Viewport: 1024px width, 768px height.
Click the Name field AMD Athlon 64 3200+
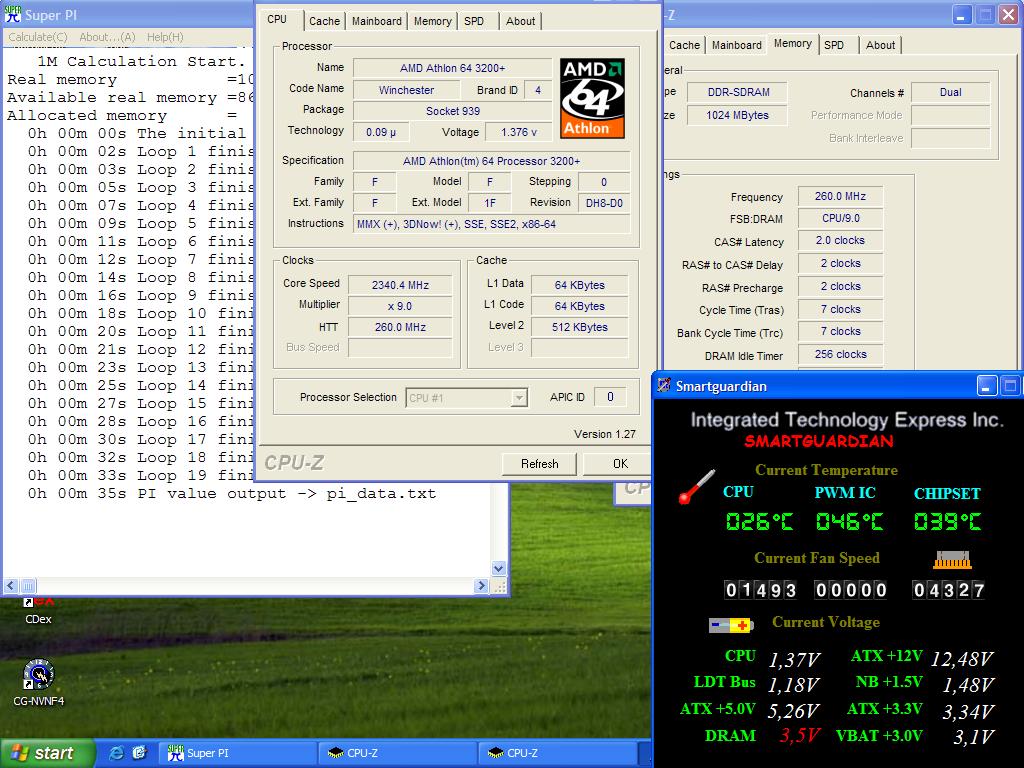click(453, 68)
